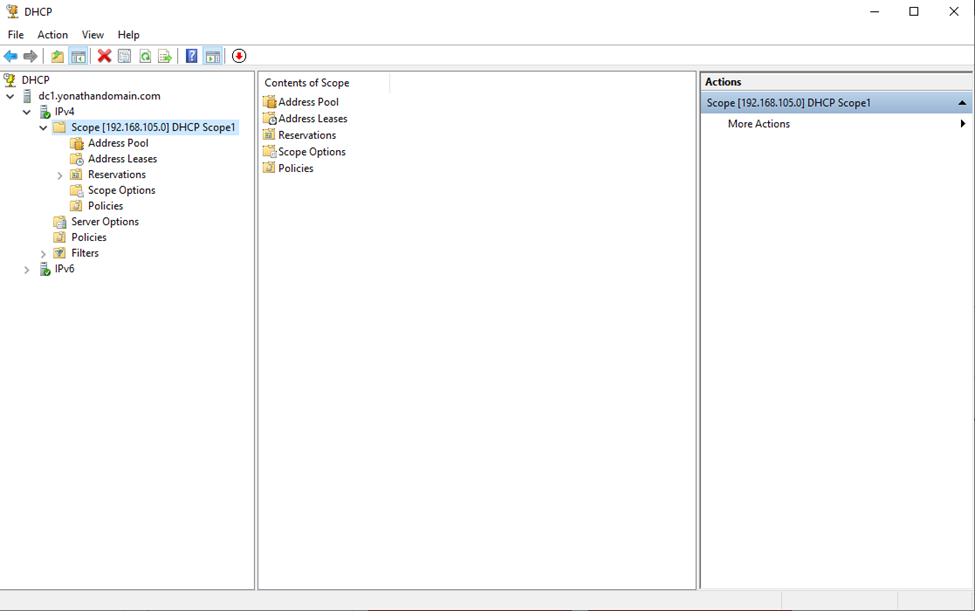Open Reservations in the Contents of Scope list
Screen dimensions: 975x611
pos(307,135)
